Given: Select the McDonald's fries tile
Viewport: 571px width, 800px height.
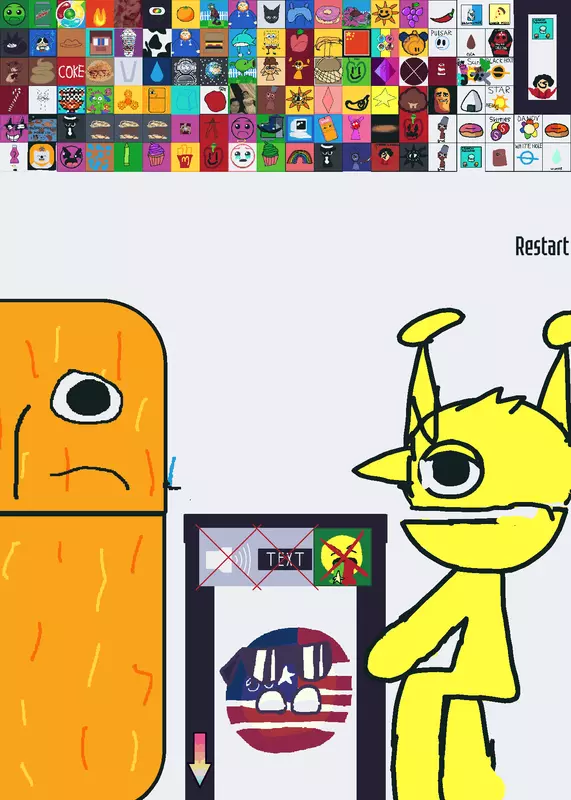Looking at the screenshot, I should [185, 157].
